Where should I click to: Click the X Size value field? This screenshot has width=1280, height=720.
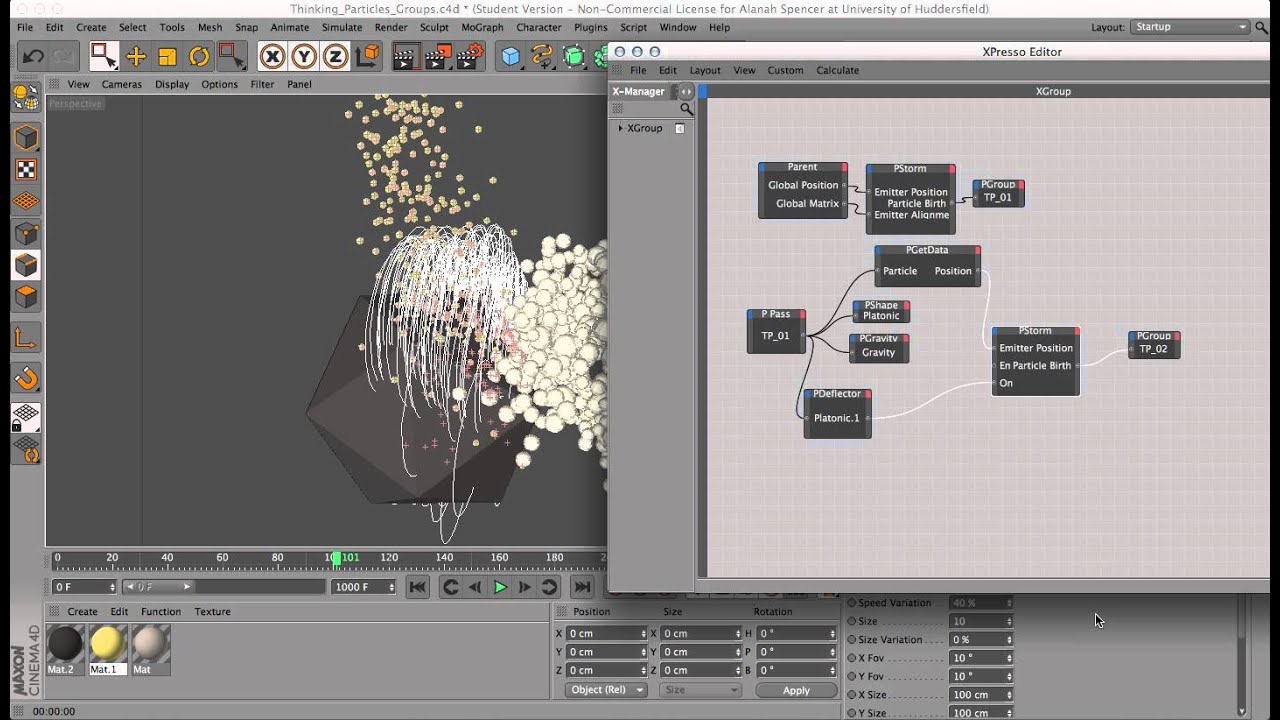[980, 694]
